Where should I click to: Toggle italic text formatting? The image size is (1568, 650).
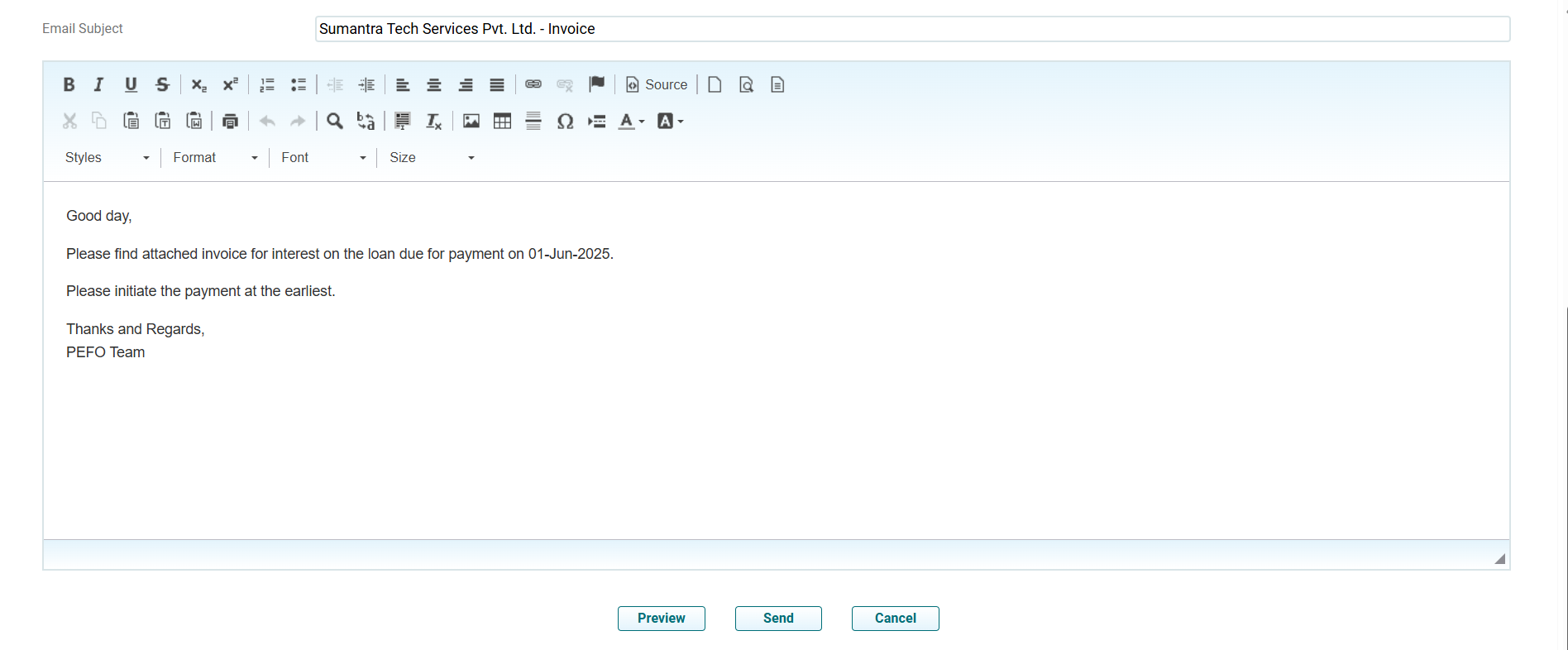[x=99, y=84]
